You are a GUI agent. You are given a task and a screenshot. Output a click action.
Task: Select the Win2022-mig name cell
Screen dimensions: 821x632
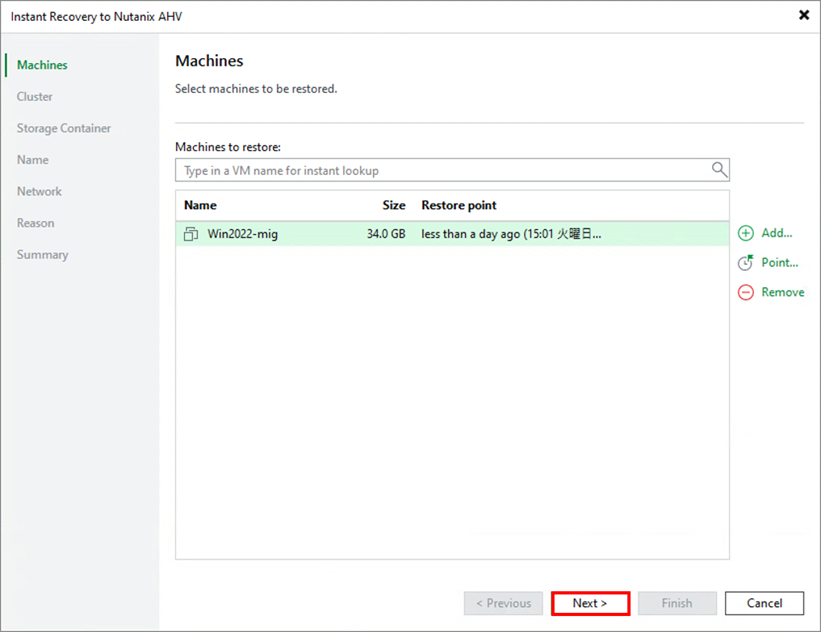[242, 234]
